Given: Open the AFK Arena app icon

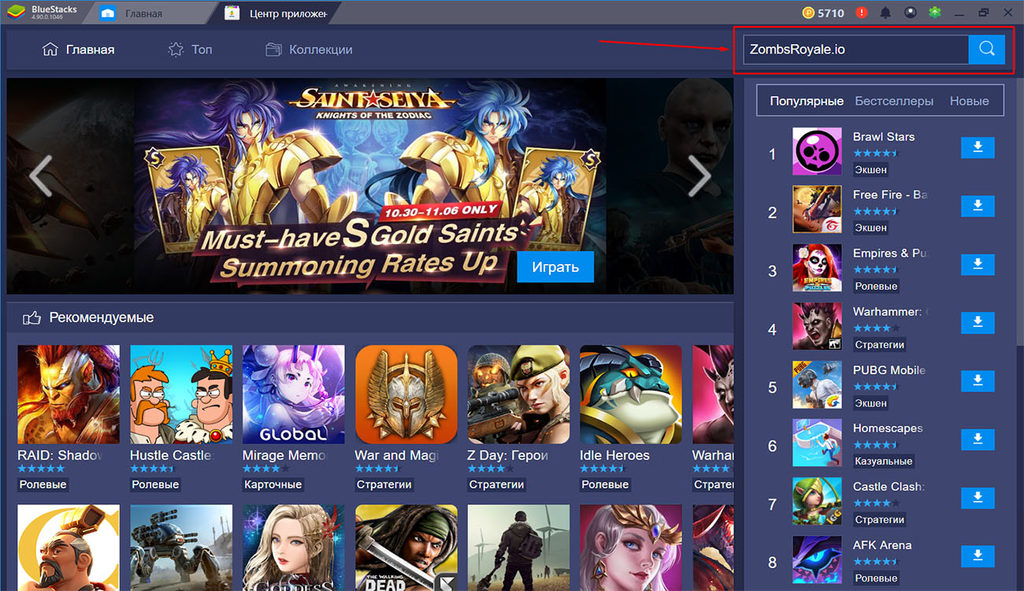Looking at the screenshot, I should [x=817, y=560].
